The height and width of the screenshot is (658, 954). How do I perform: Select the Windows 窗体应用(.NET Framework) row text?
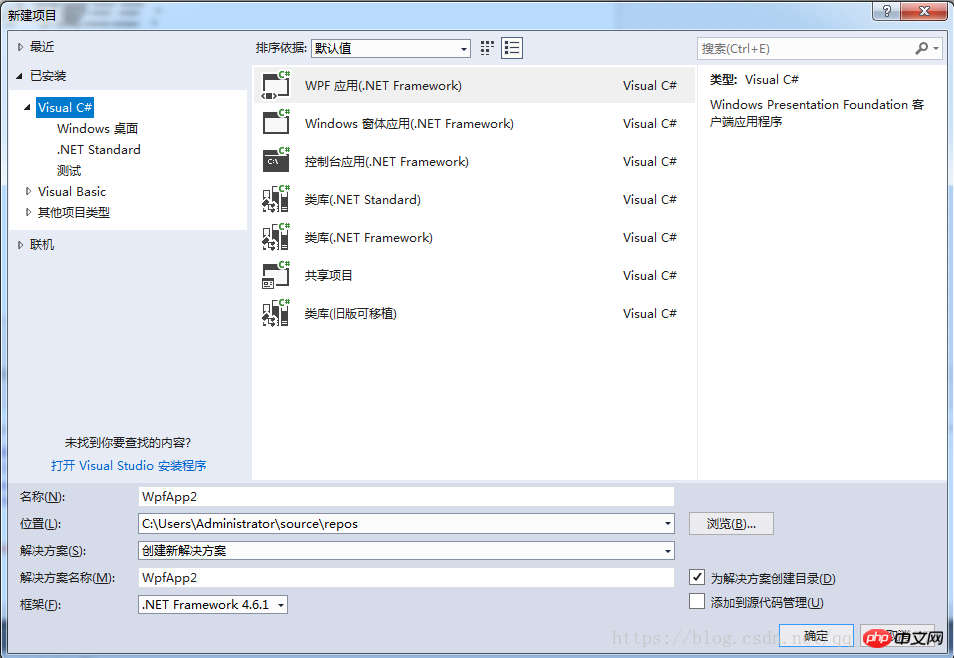[409, 124]
